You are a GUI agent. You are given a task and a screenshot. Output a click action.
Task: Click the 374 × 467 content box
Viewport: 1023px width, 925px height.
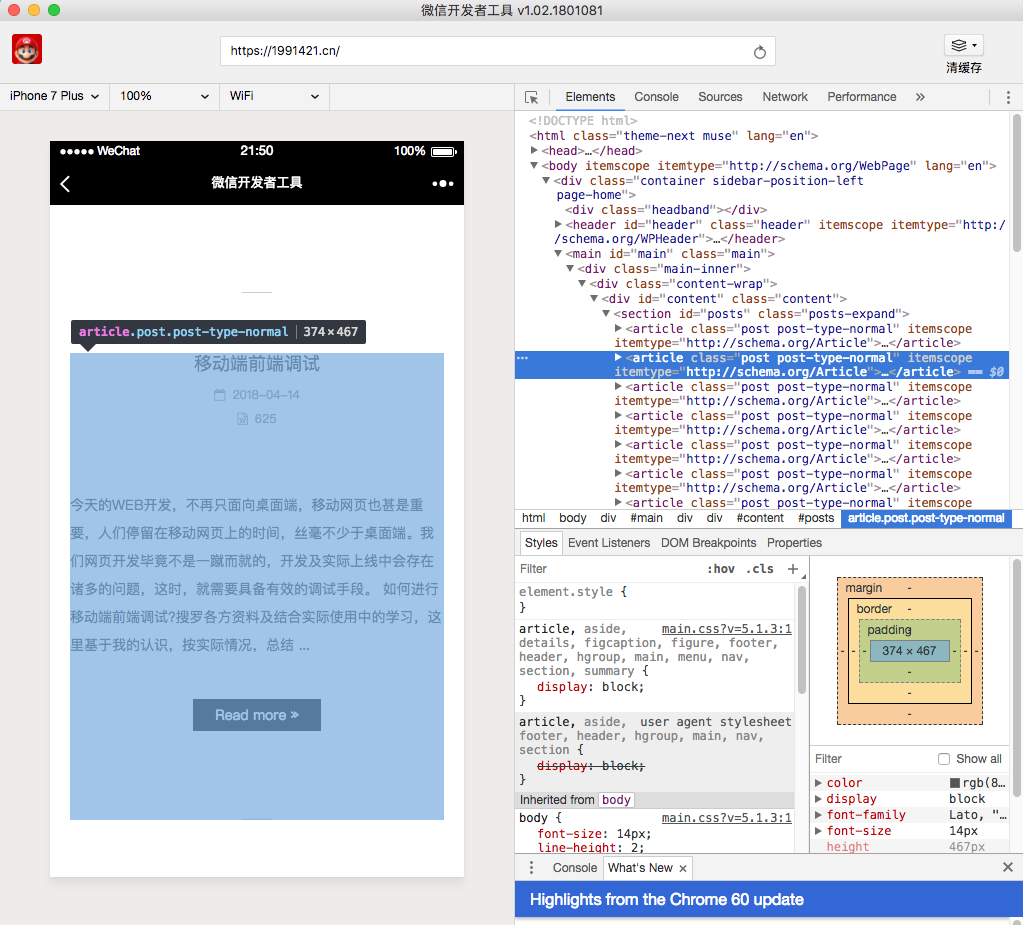point(909,651)
